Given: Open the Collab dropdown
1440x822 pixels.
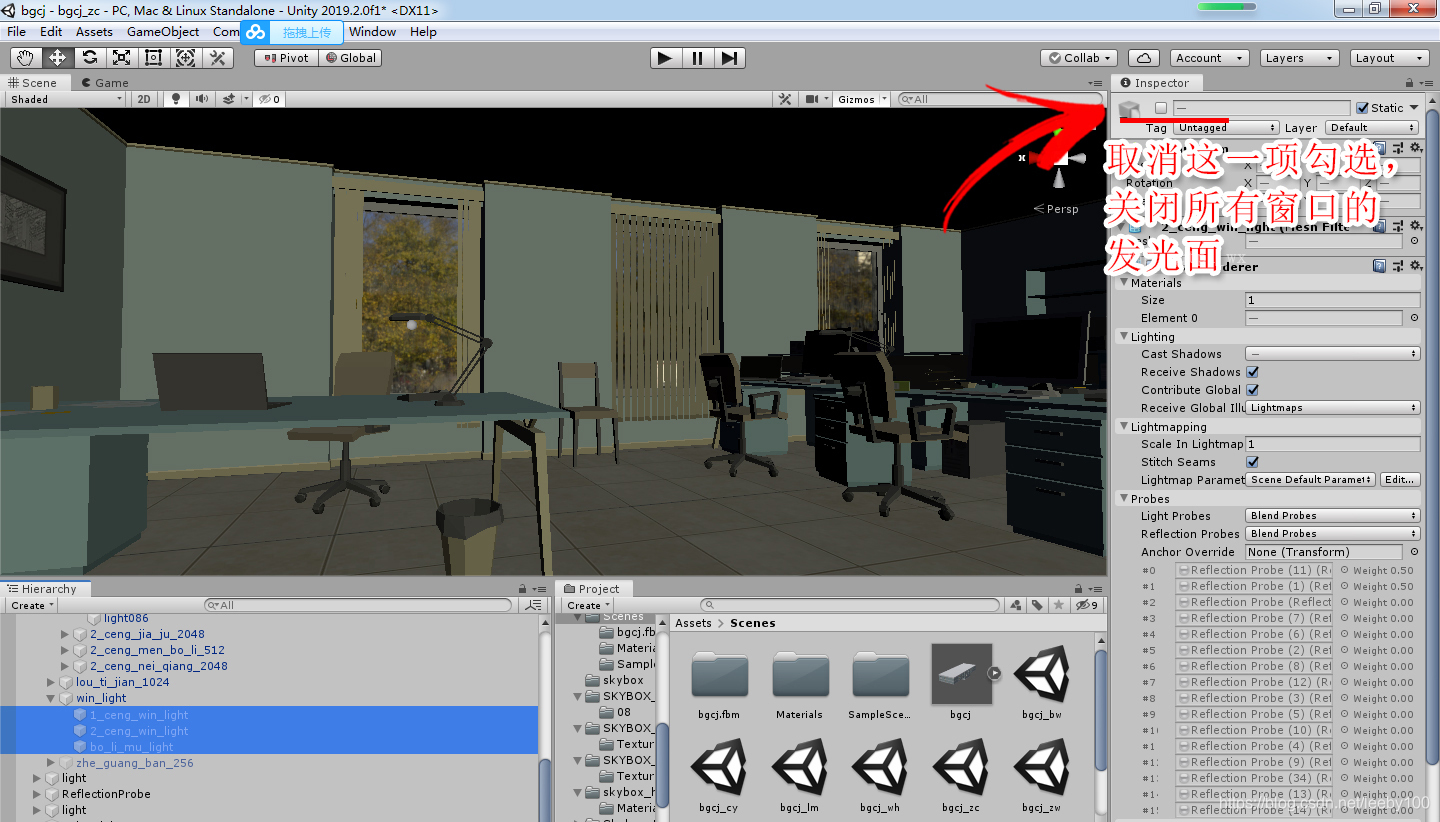Looking at the screenshot, I should 1078,58.
